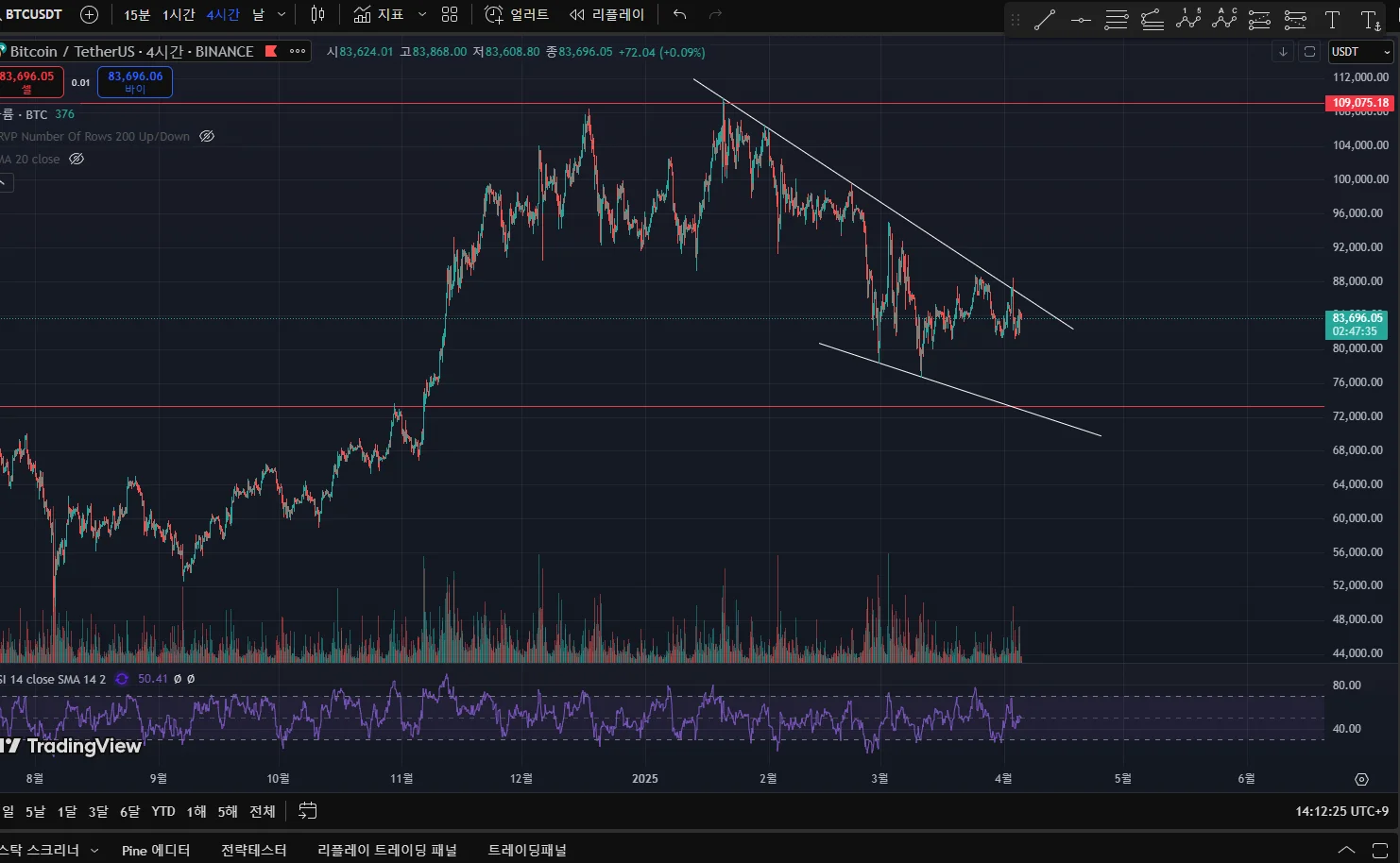Image resolution: width=1400 pixels, height=863 pixels.
Task: Select the Horizontal Line drawing tool
Action: point(1081,19)
